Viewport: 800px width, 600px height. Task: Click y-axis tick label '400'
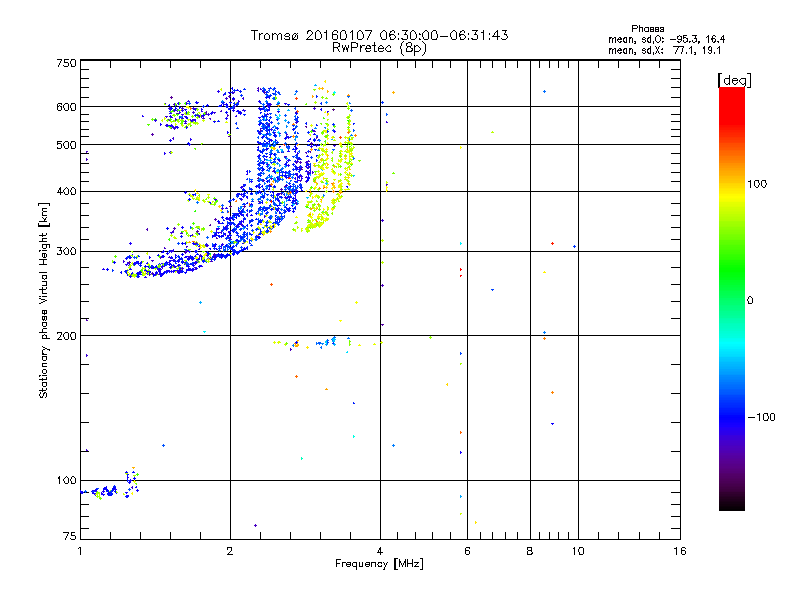pyautogui.click(x=66, y=192)
